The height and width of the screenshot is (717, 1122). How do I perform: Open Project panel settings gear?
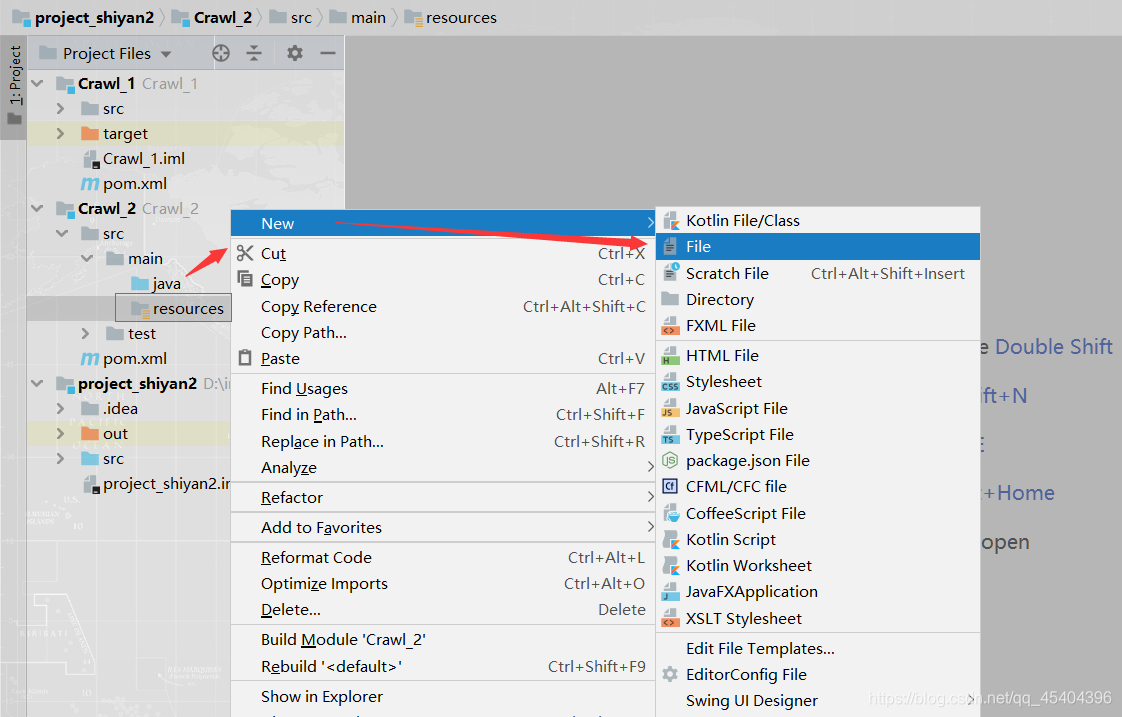point(295,53)
